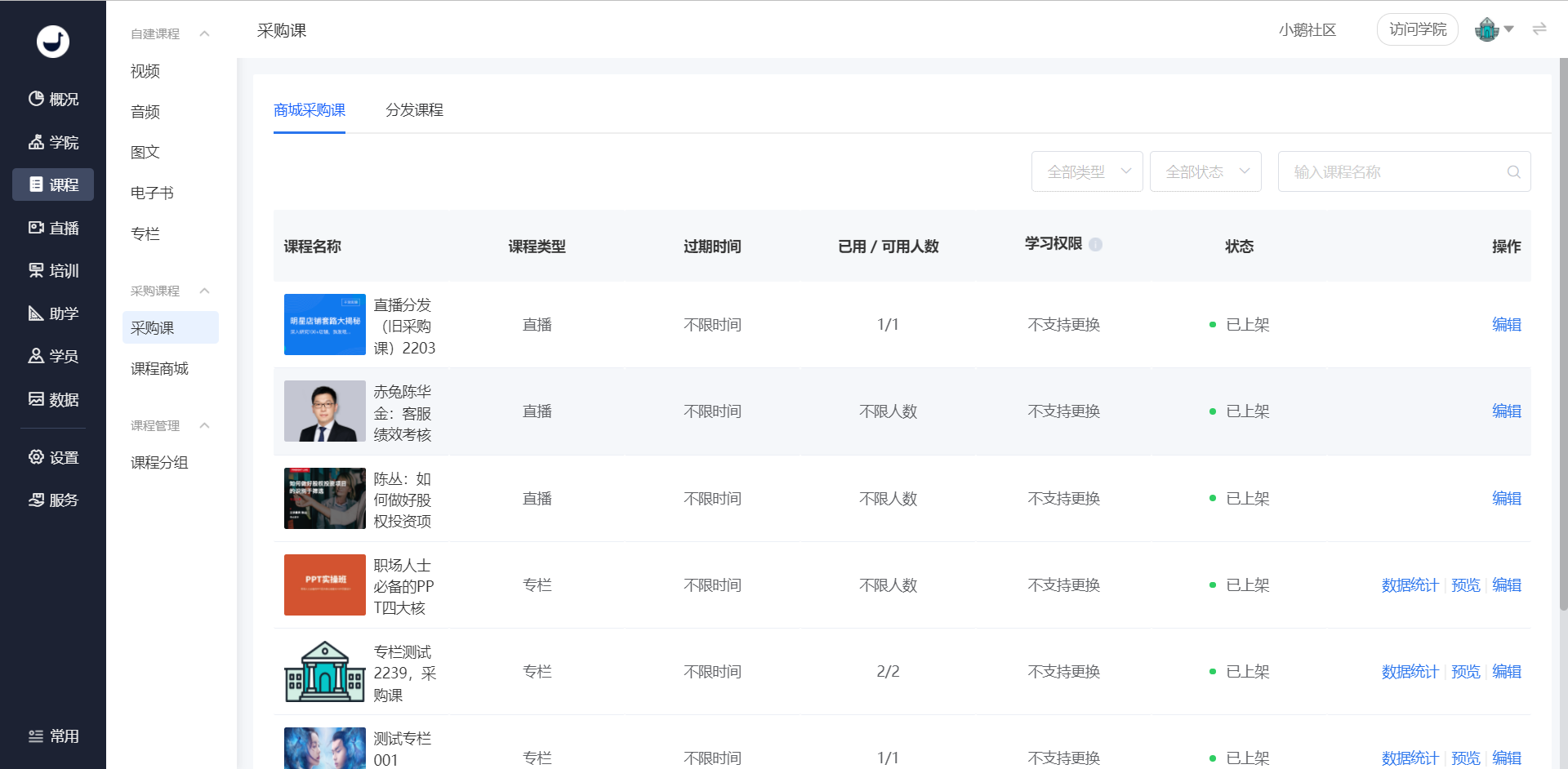Collapse the 课程管理 group
The width and height of the screenshot is (1568, 769).
[x=204, y=425]
